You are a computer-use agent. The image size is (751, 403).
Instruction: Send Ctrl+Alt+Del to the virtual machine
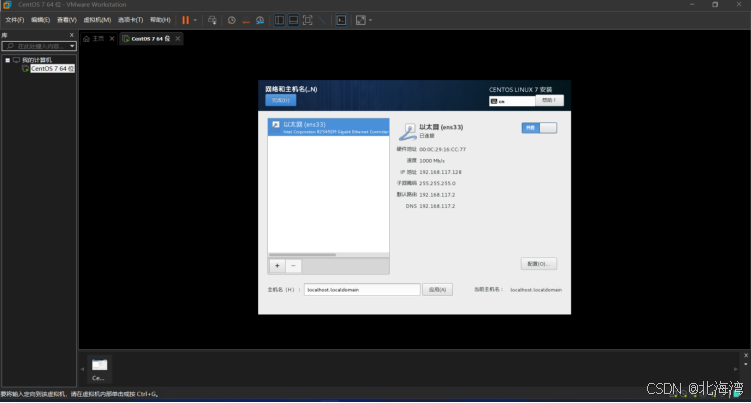[x=212, y=20]
